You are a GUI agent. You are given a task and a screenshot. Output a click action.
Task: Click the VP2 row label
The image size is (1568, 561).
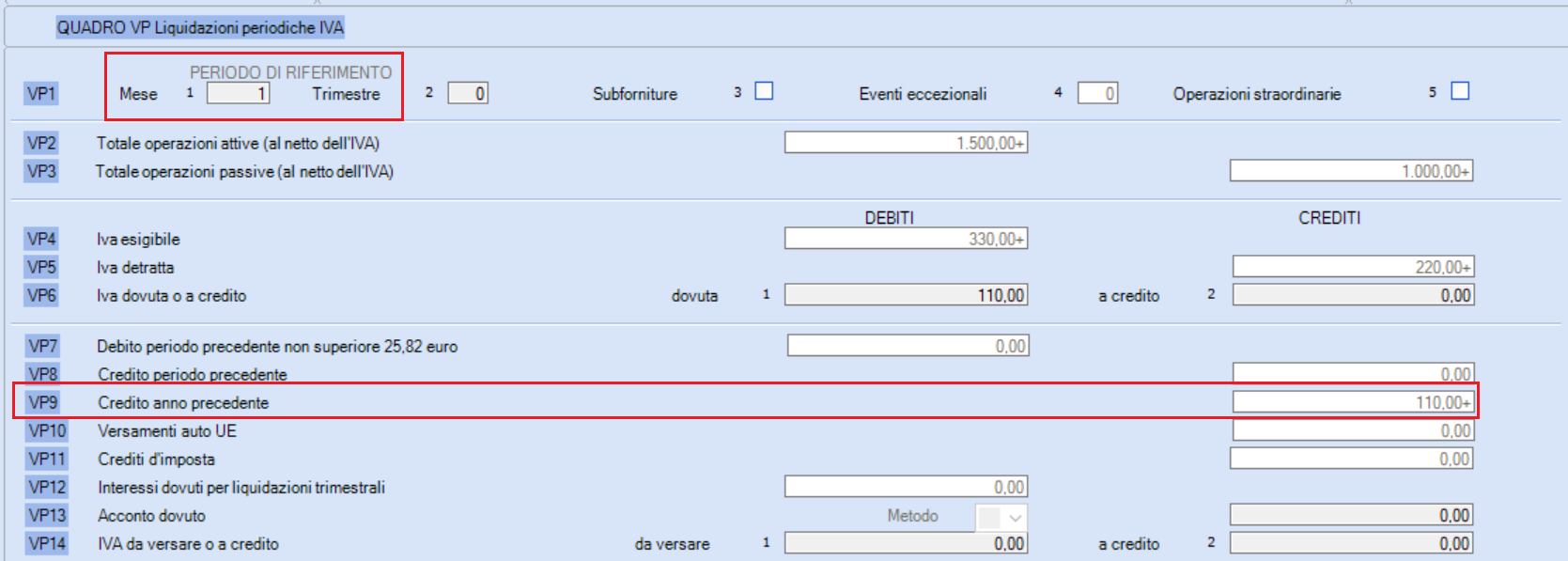point(41,143)
